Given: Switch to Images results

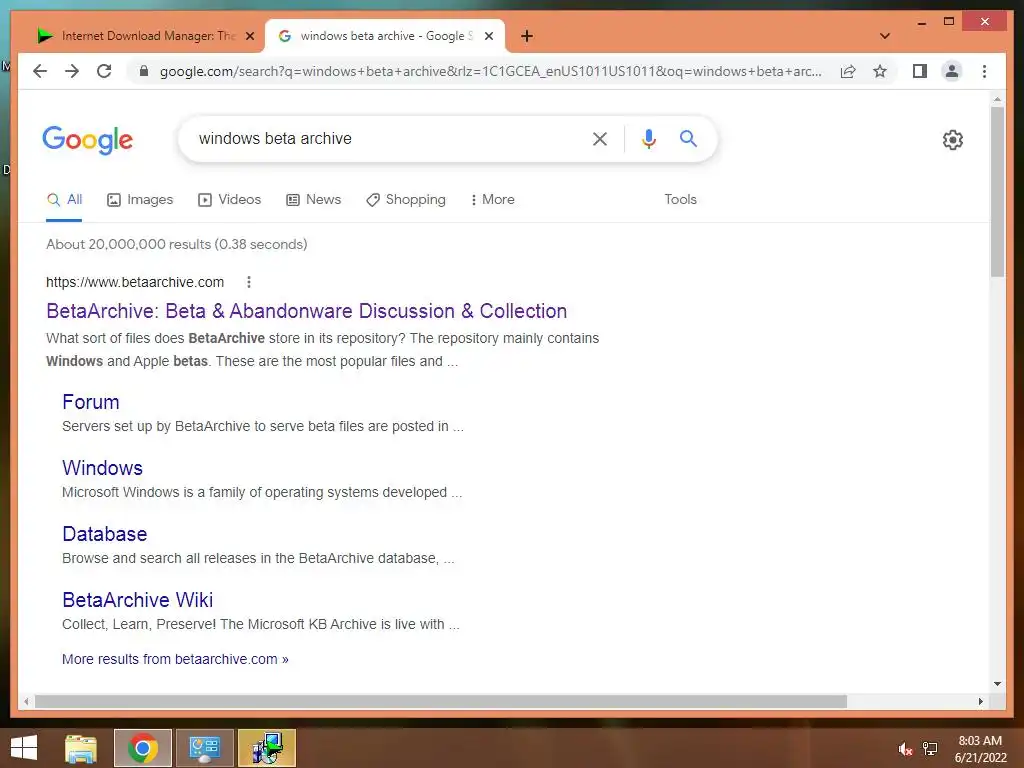Looking at the screenshot, I should point(140,200).
